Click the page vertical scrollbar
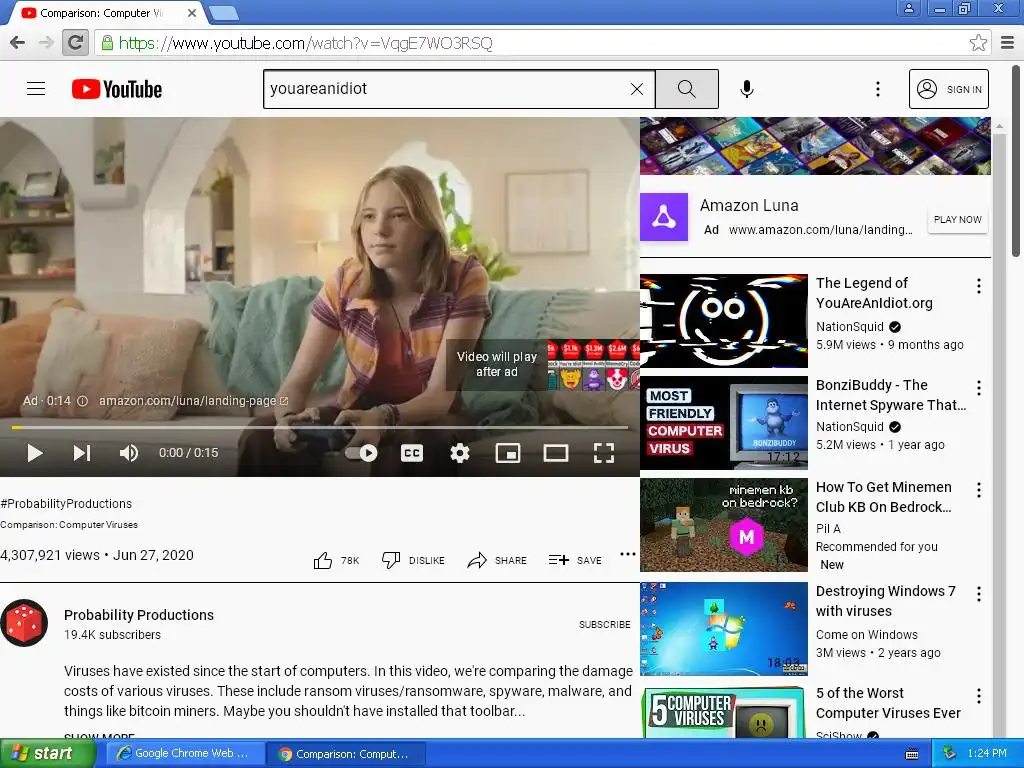 click(1016, 160)
